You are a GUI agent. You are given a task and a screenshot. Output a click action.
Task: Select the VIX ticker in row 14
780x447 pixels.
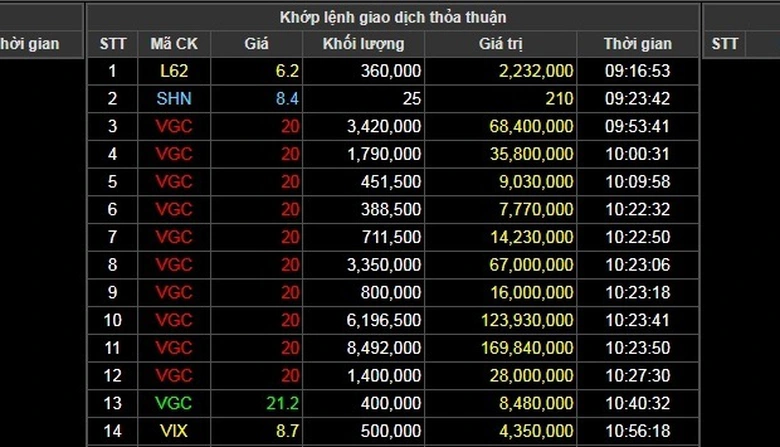click(173, 430)
